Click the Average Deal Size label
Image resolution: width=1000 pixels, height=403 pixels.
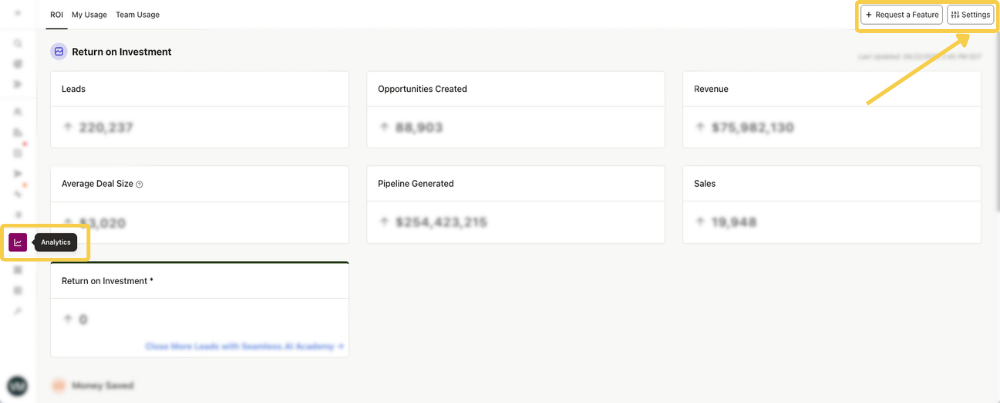pyautogui.click(x=98, y=184)
